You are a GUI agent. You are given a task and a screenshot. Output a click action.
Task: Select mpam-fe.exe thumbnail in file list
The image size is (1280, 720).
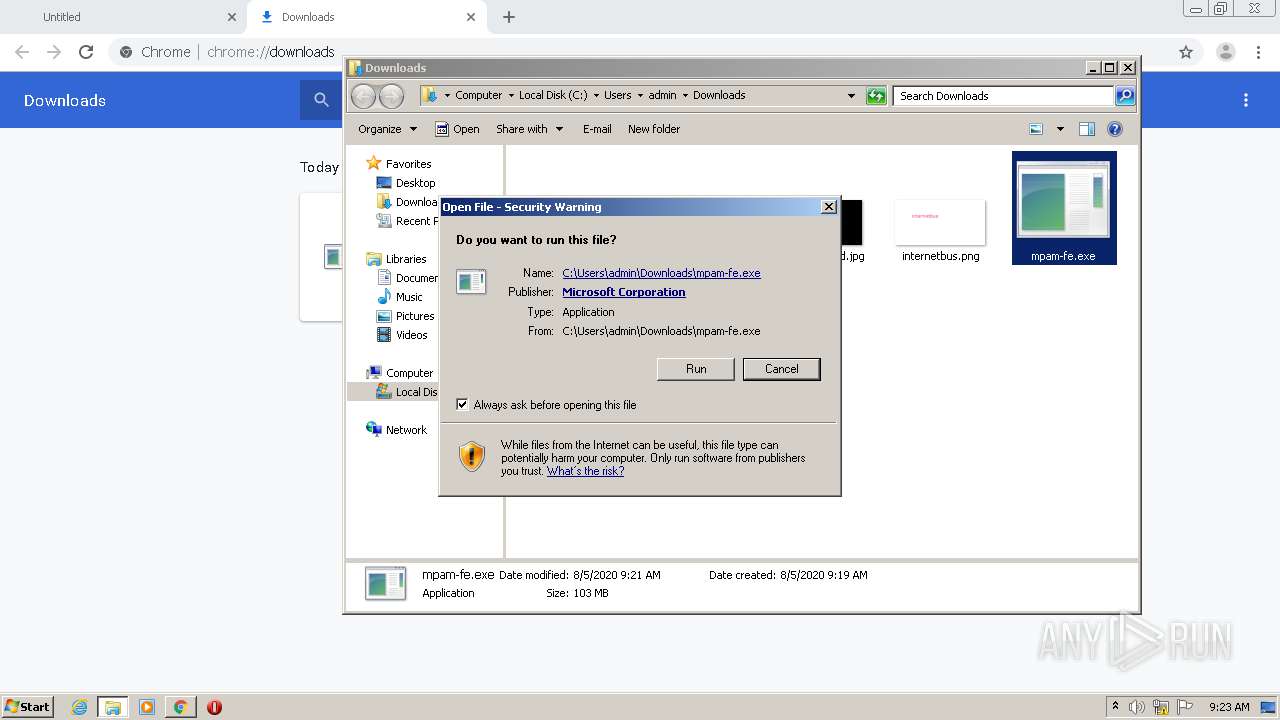[x=1064, y=208]
